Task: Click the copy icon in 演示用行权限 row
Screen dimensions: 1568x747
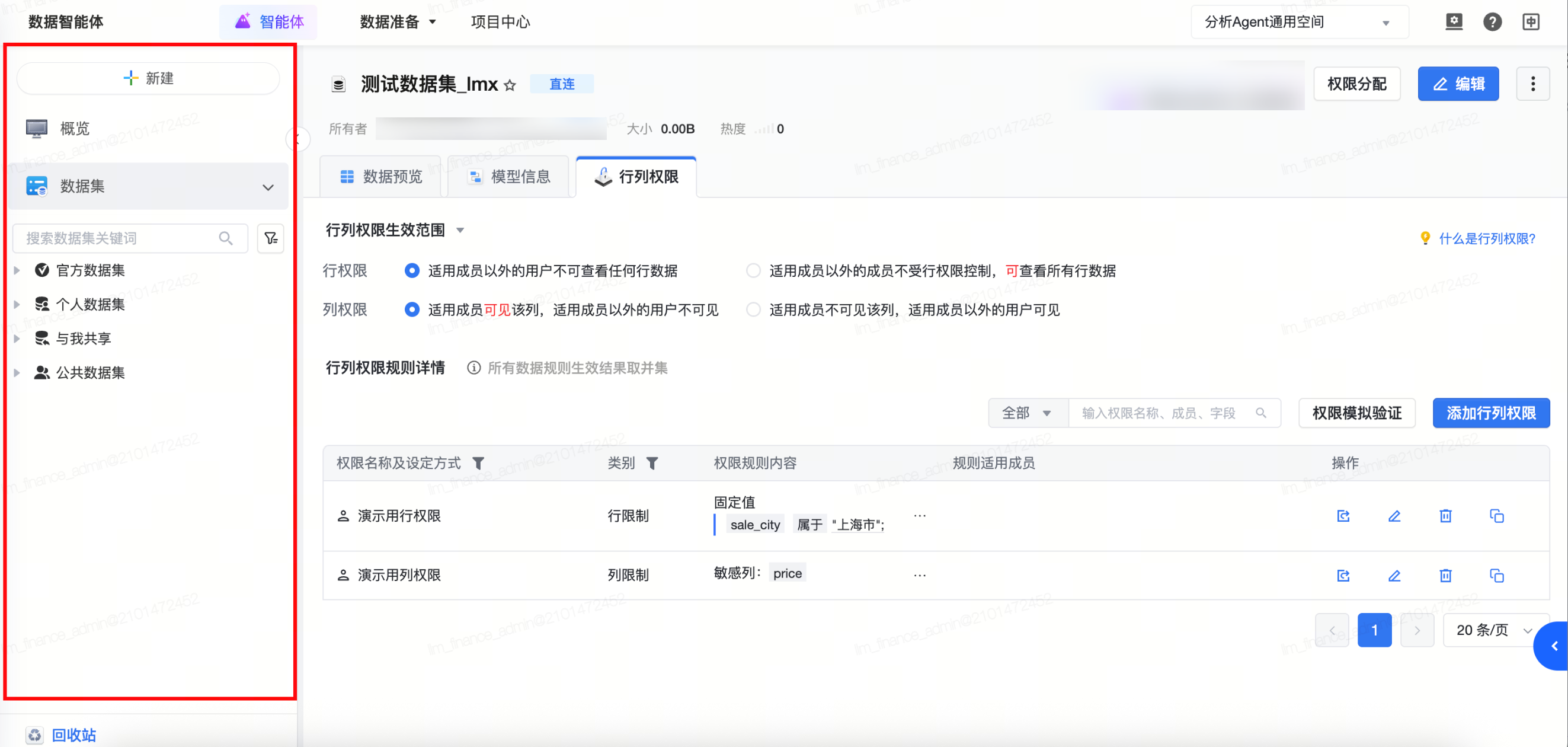Action: click(x=1496, y=516)
